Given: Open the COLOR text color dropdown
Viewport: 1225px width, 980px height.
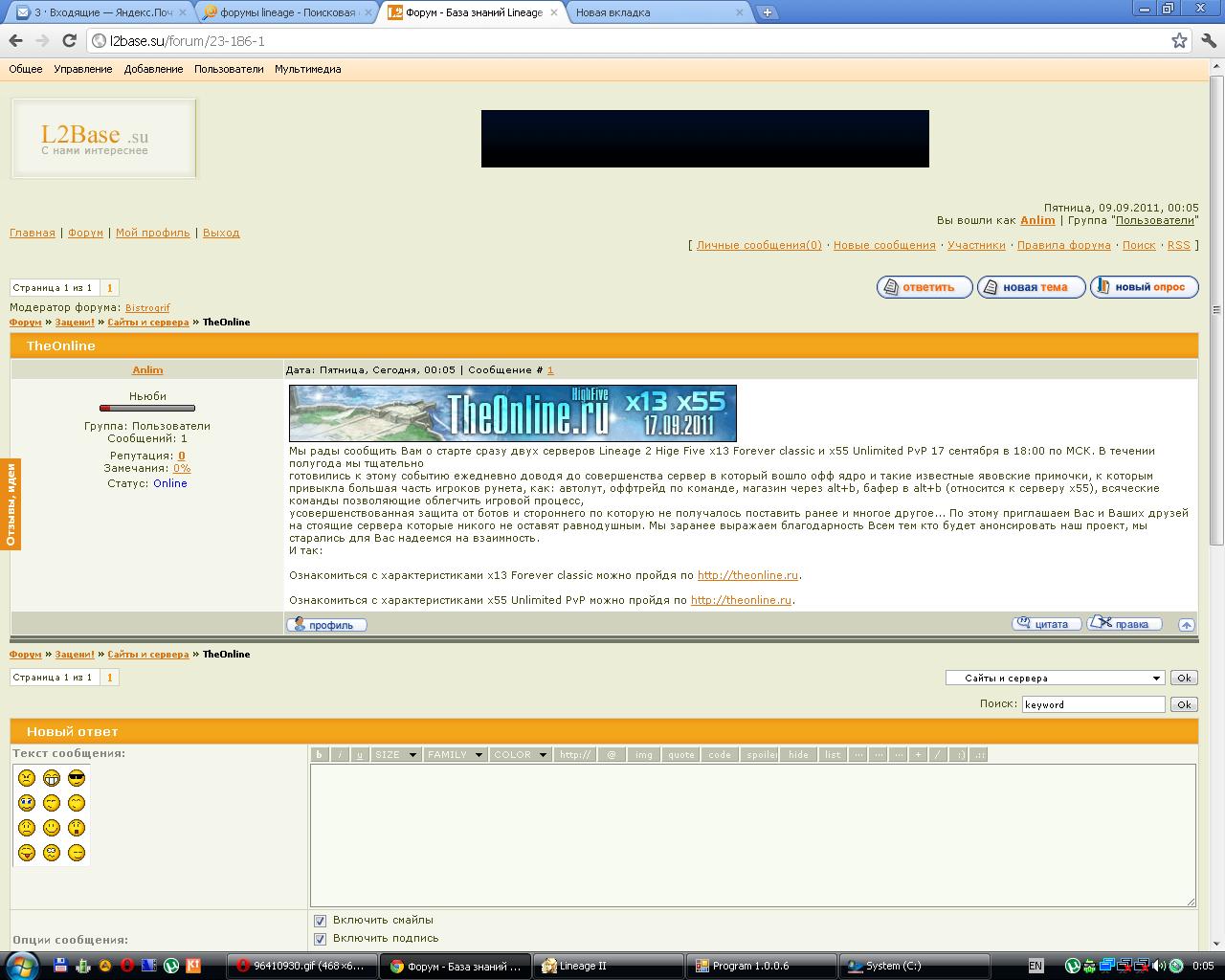Looking at the screenshot, I should (521, 754).
